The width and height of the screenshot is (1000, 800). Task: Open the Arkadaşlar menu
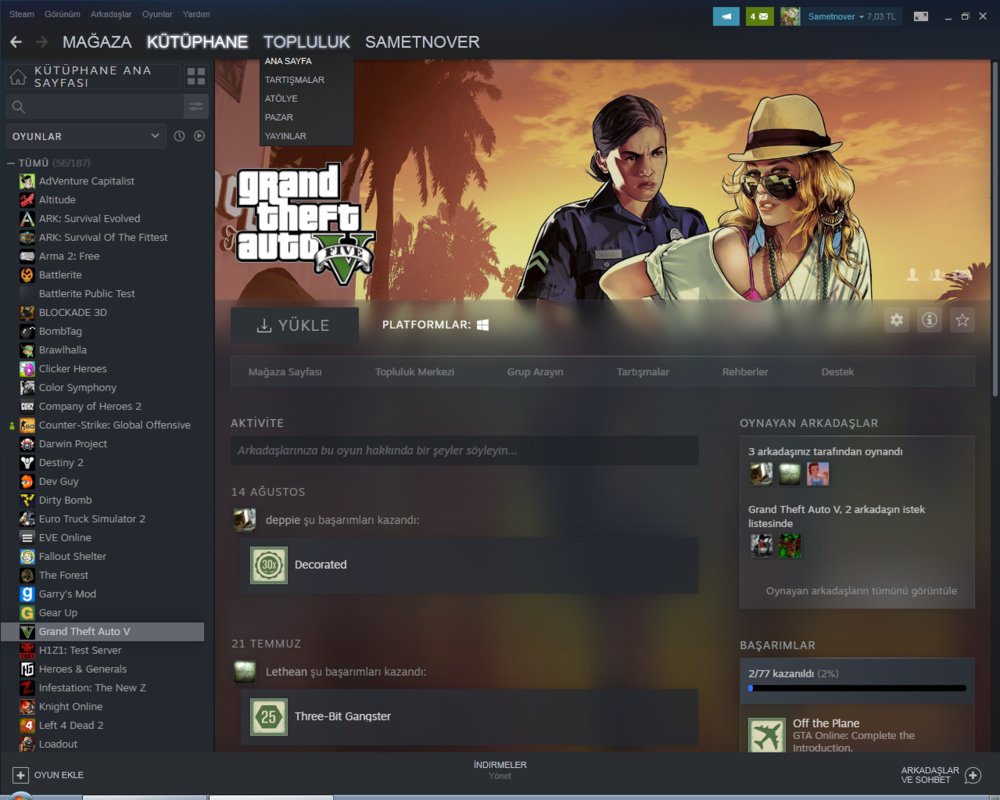coord(111,14)
